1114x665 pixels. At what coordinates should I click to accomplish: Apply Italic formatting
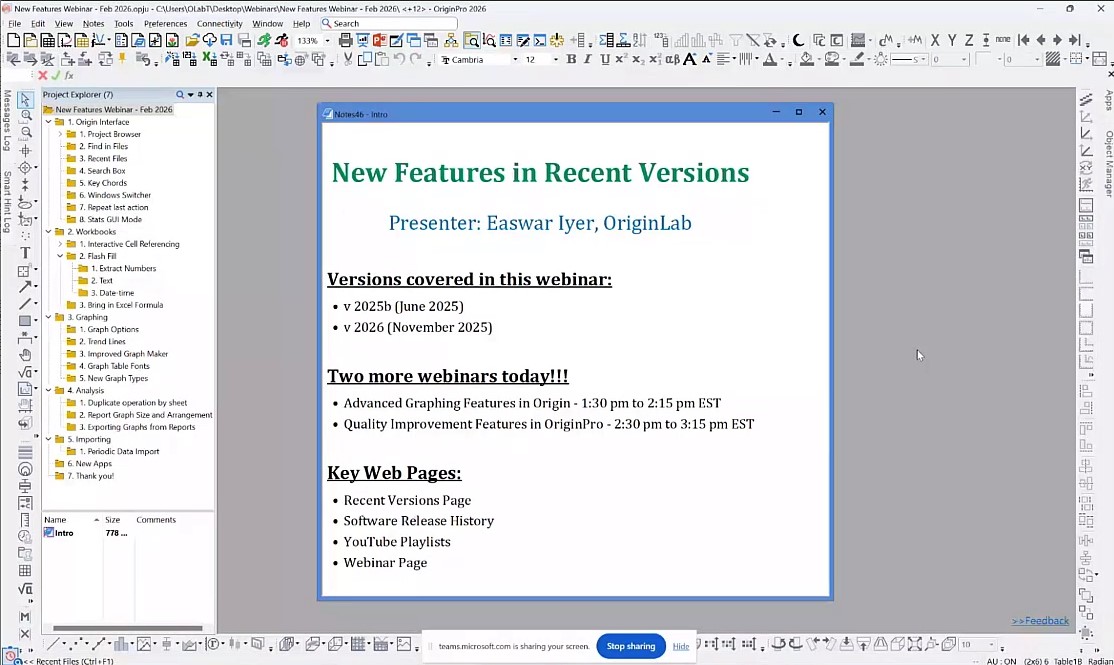[588, 60]
